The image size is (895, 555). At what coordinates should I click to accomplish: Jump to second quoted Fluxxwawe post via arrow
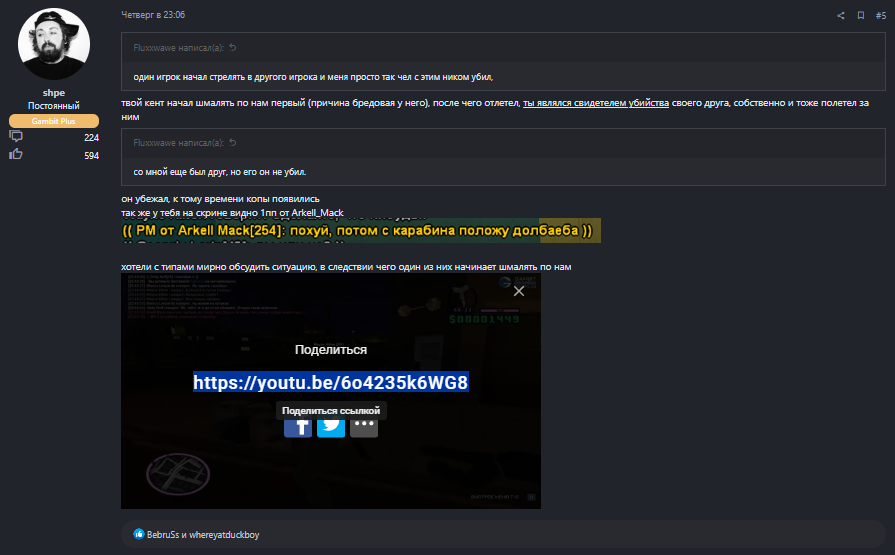coord(233,143)
